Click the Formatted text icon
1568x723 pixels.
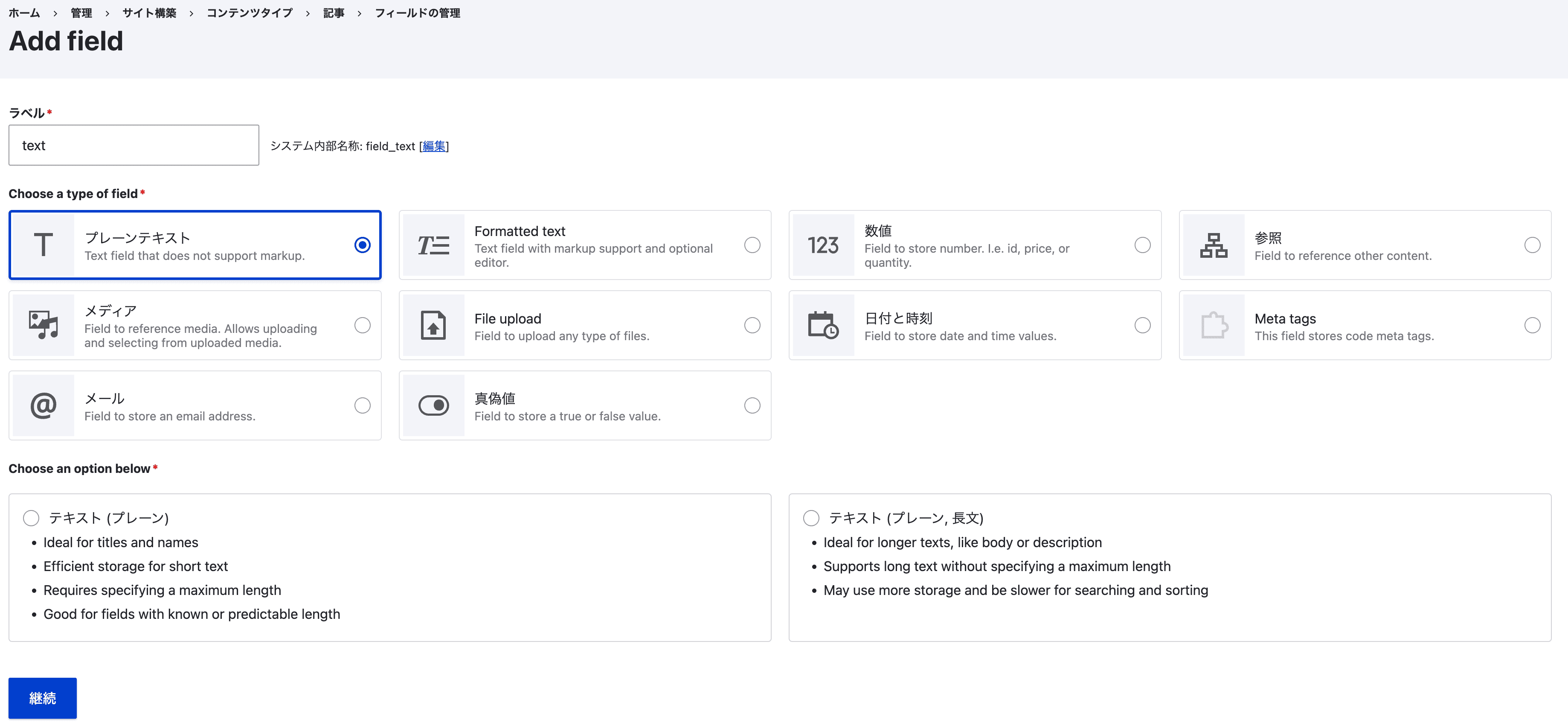point(433,245)
